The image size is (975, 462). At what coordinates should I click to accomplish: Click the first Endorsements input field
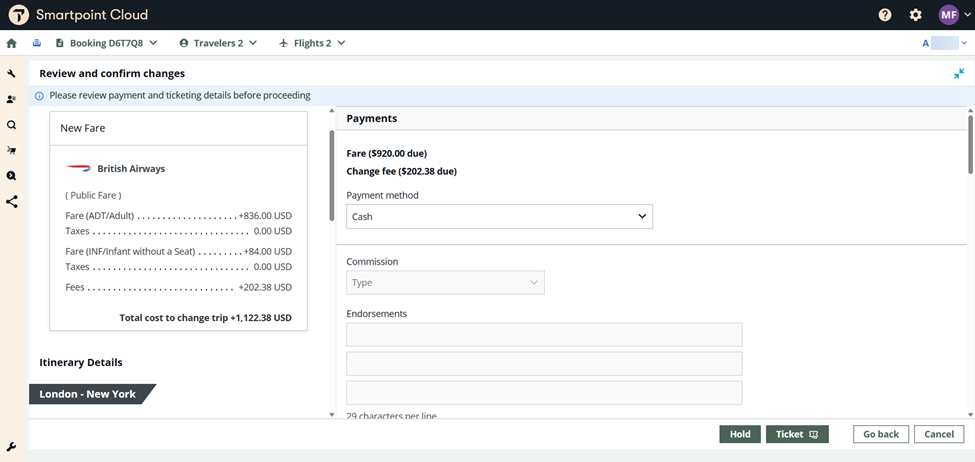pos(544,335)
